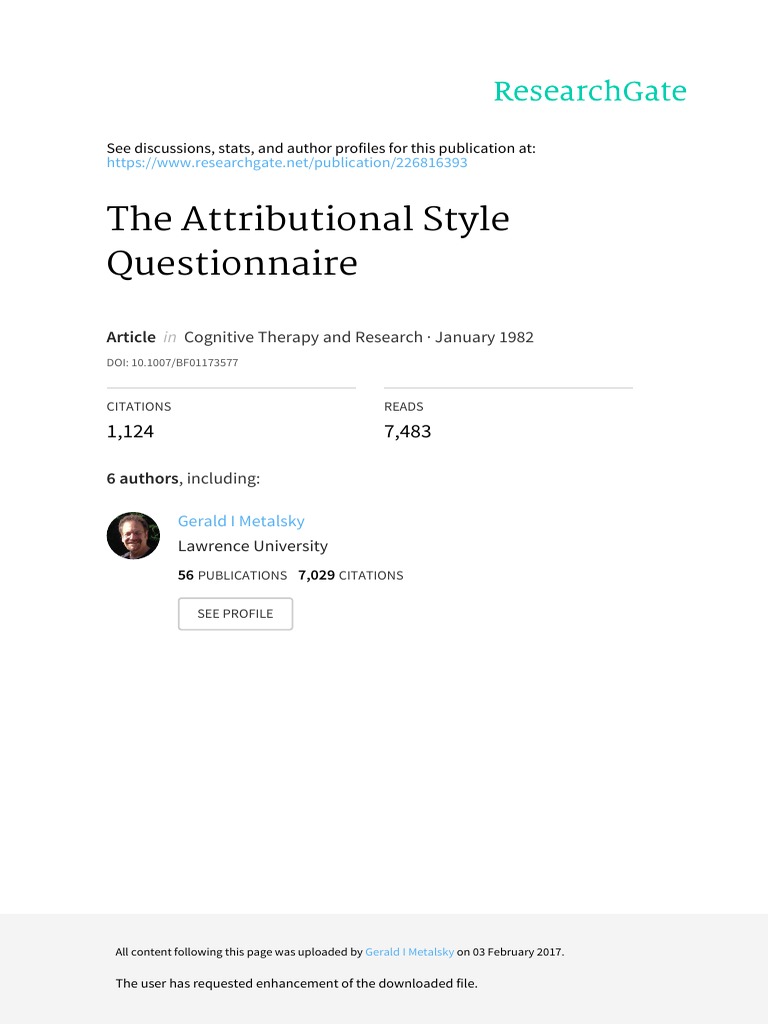The width and height of the screenshot is (768, 1024).
Task: Click the DOI 10.1007/BF01173577 text
Action: pos(172,363)
